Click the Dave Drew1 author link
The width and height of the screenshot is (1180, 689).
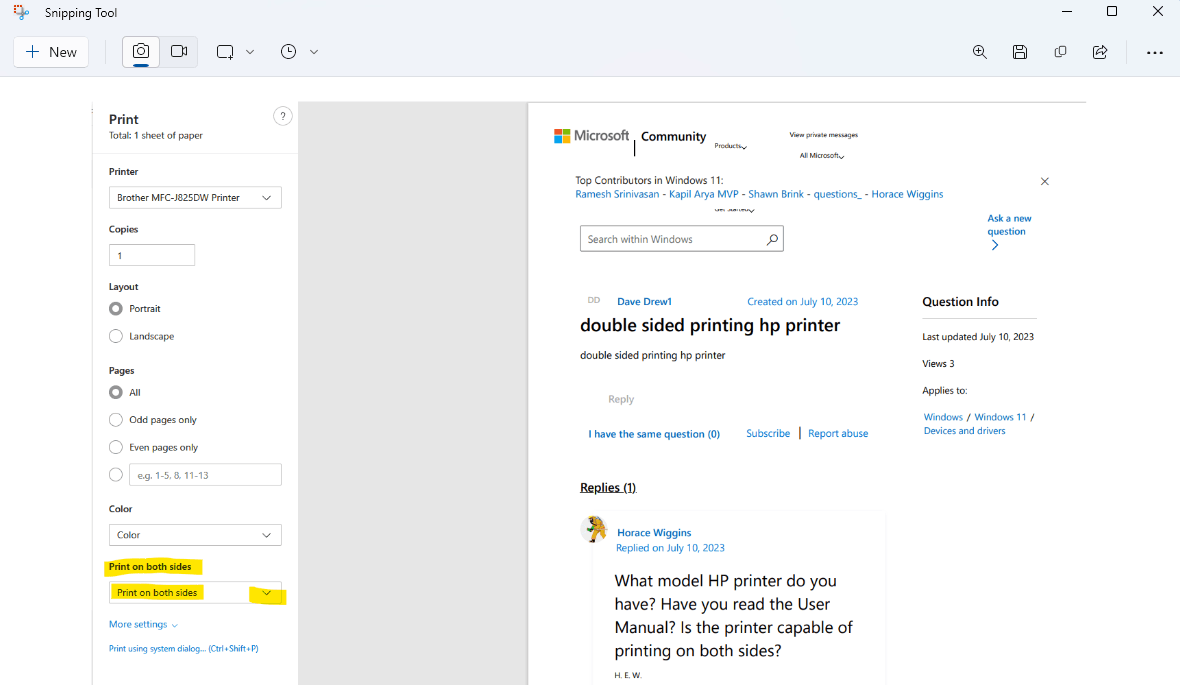point(644,302)
